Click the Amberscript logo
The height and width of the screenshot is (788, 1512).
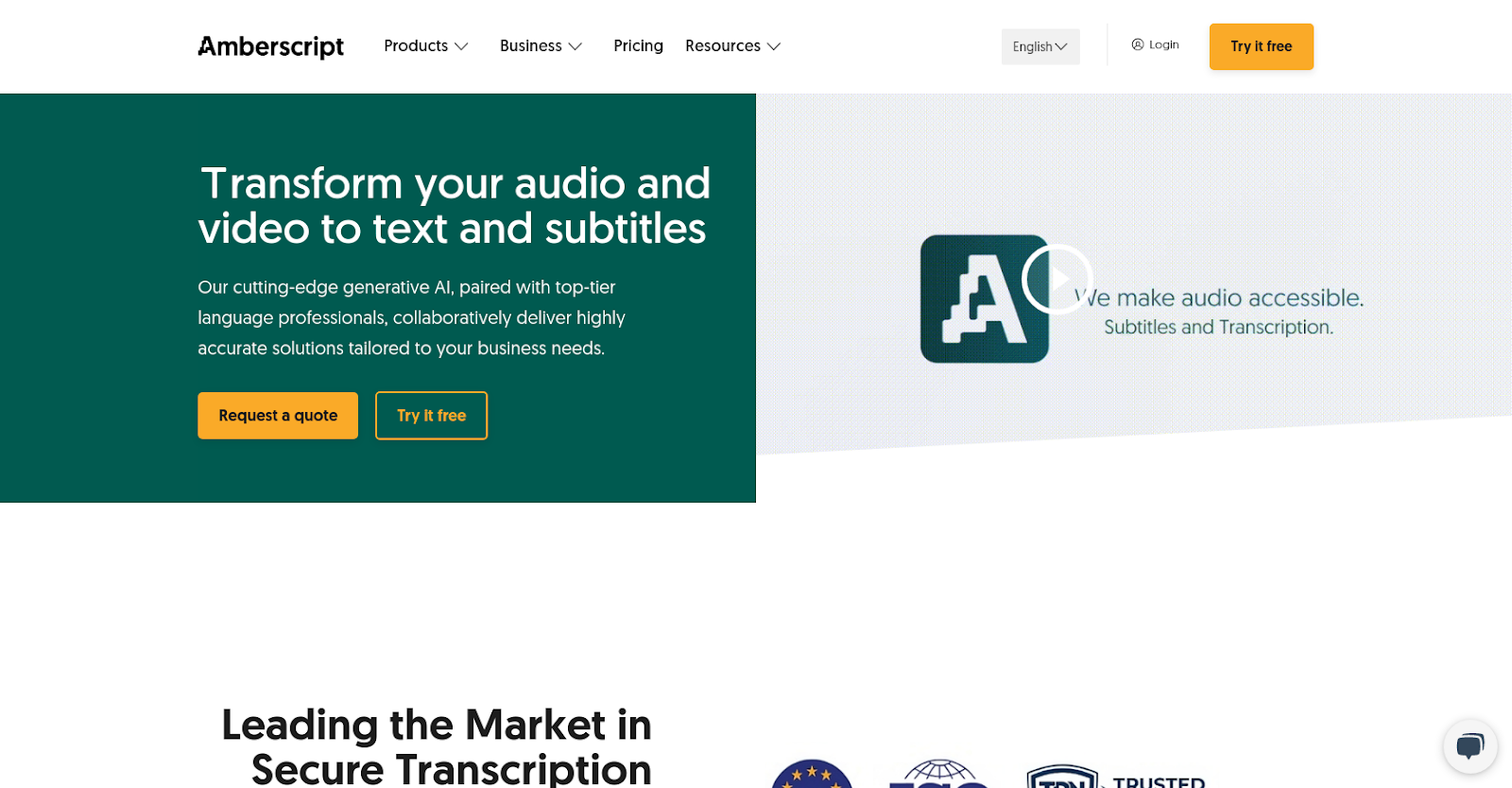[270, 46]
